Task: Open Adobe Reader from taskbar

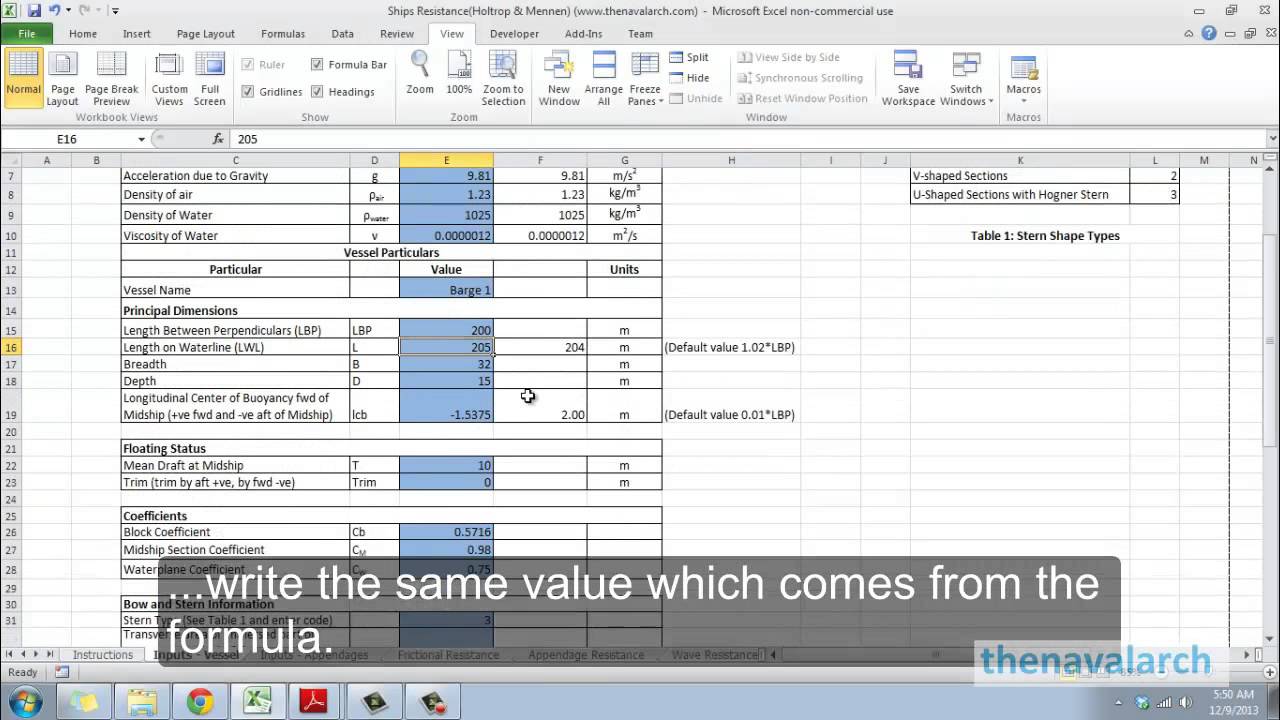Action: tap(315, 701)
